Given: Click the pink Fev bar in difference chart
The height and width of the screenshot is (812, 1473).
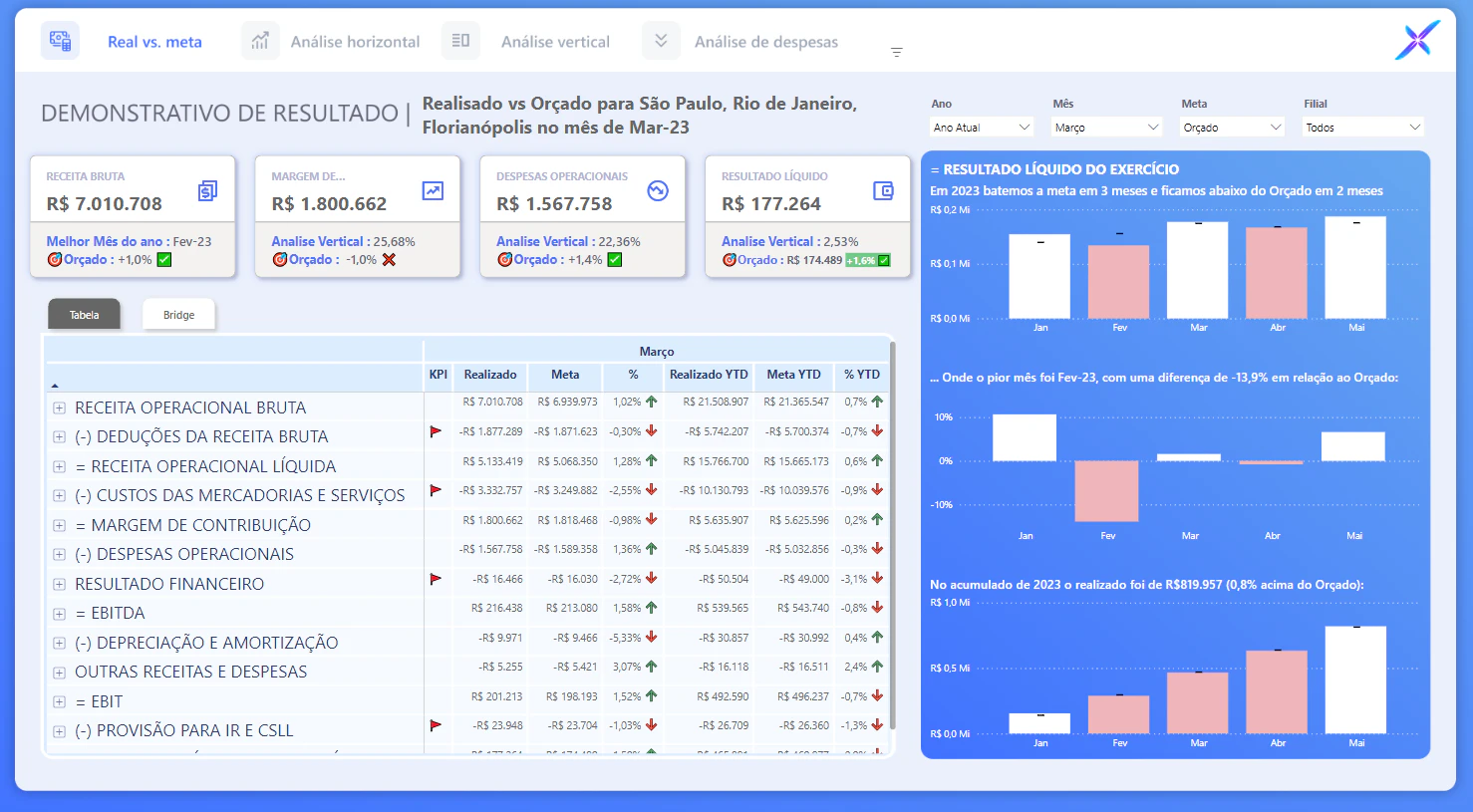Looking at the screenshot, I should (1106, 491).
